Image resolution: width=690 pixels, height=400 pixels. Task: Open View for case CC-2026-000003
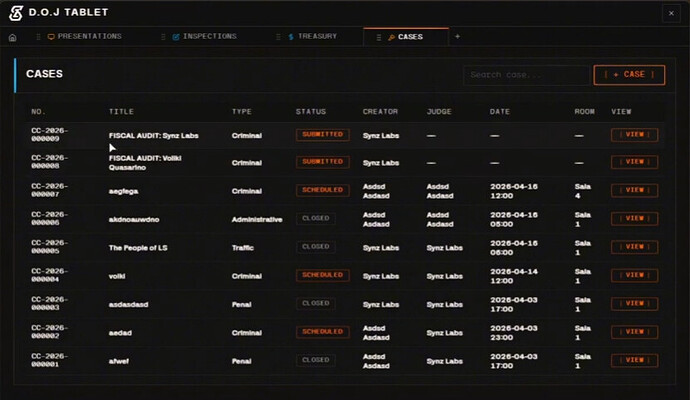pos(635,304)
